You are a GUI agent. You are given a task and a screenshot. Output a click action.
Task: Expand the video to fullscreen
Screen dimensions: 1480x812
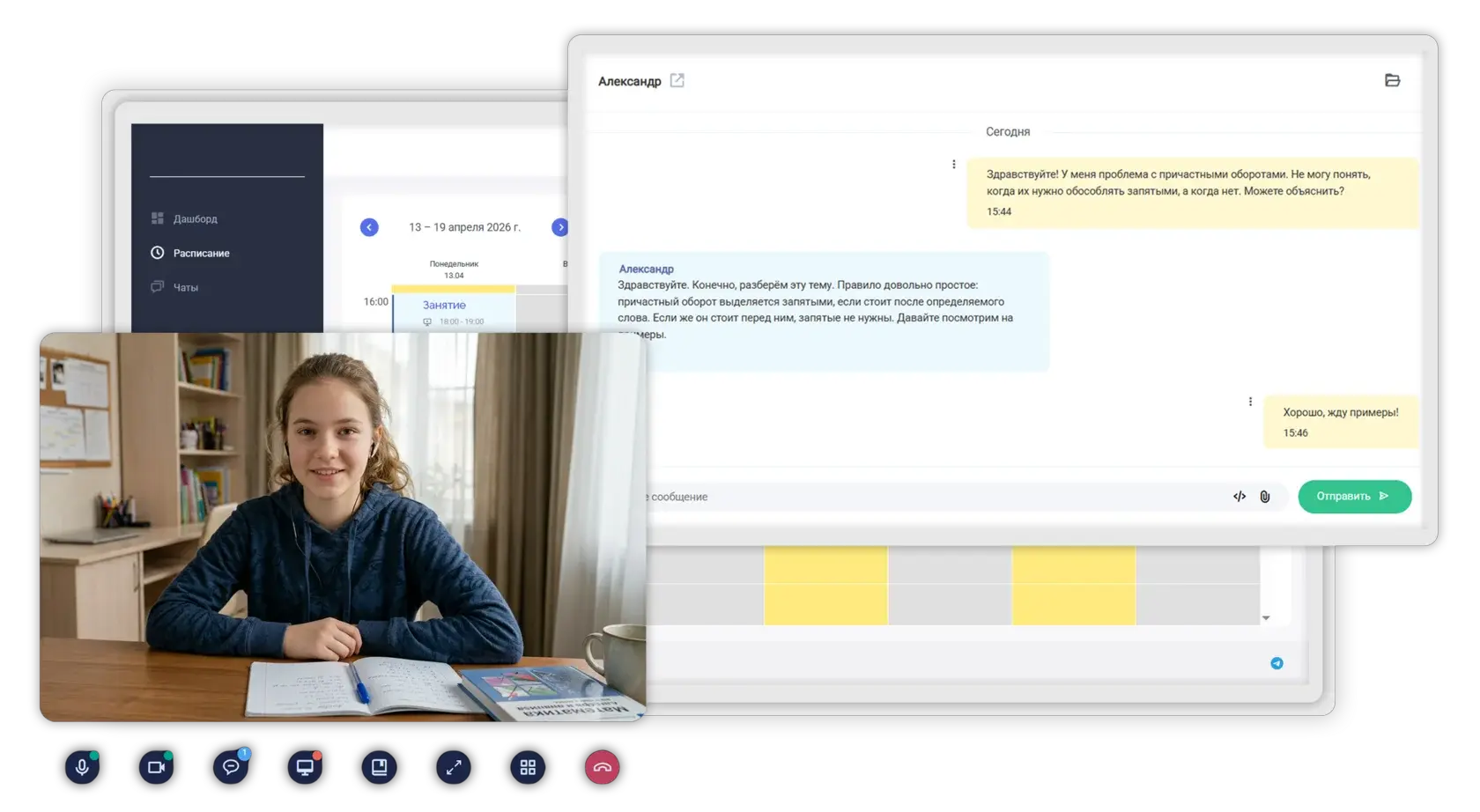click(x=454, y=767)
